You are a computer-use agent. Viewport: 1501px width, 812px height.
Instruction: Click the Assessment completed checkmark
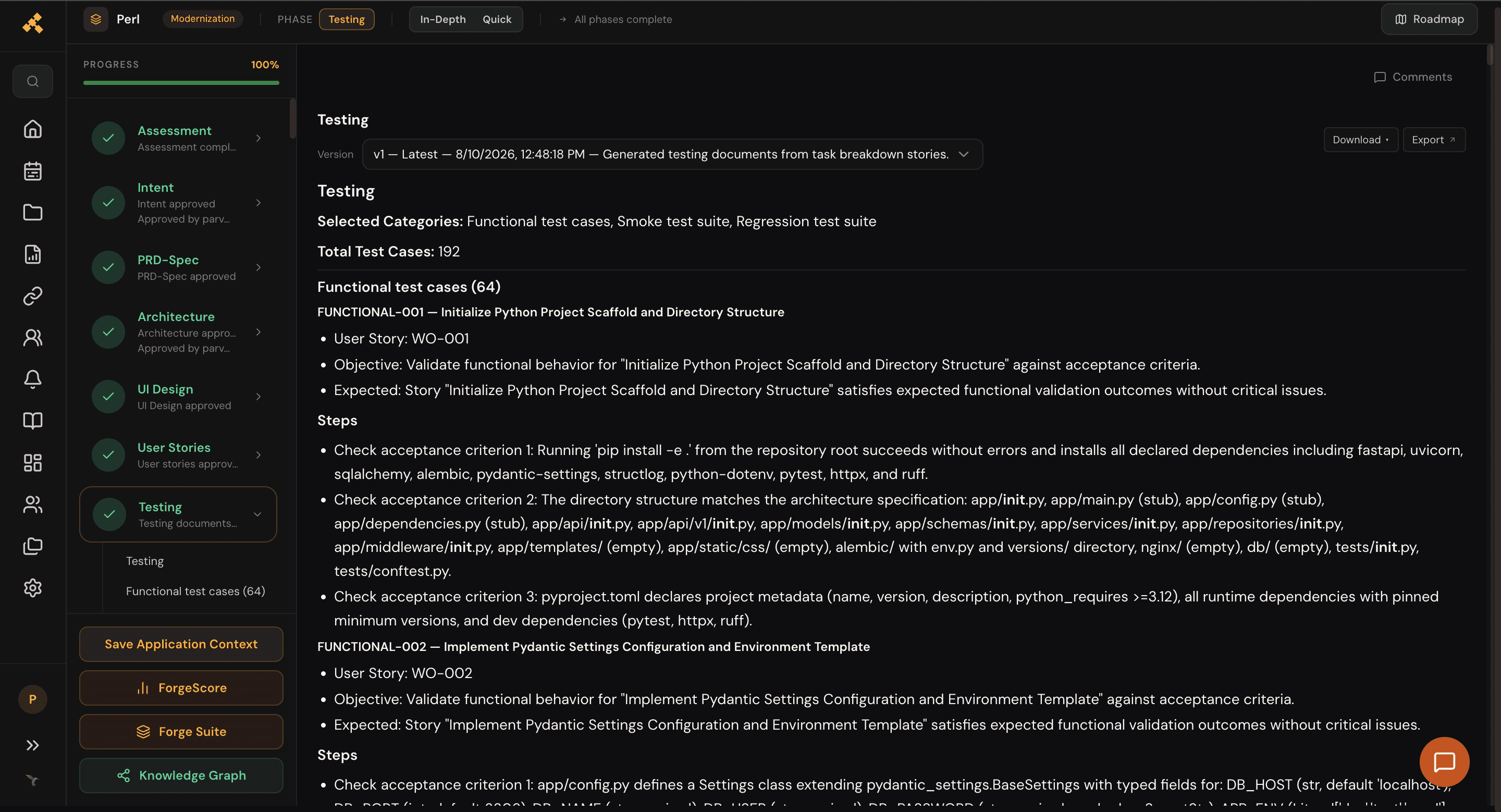coord(108,138)
